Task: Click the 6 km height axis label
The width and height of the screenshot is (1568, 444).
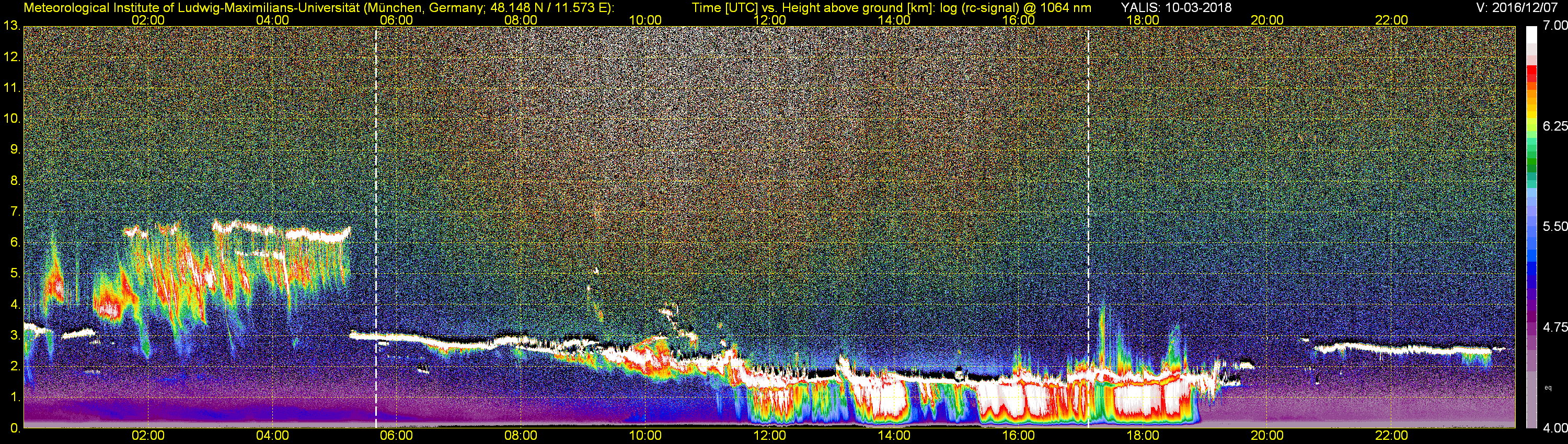Action: pyautogui.click(x=15, y=243)
